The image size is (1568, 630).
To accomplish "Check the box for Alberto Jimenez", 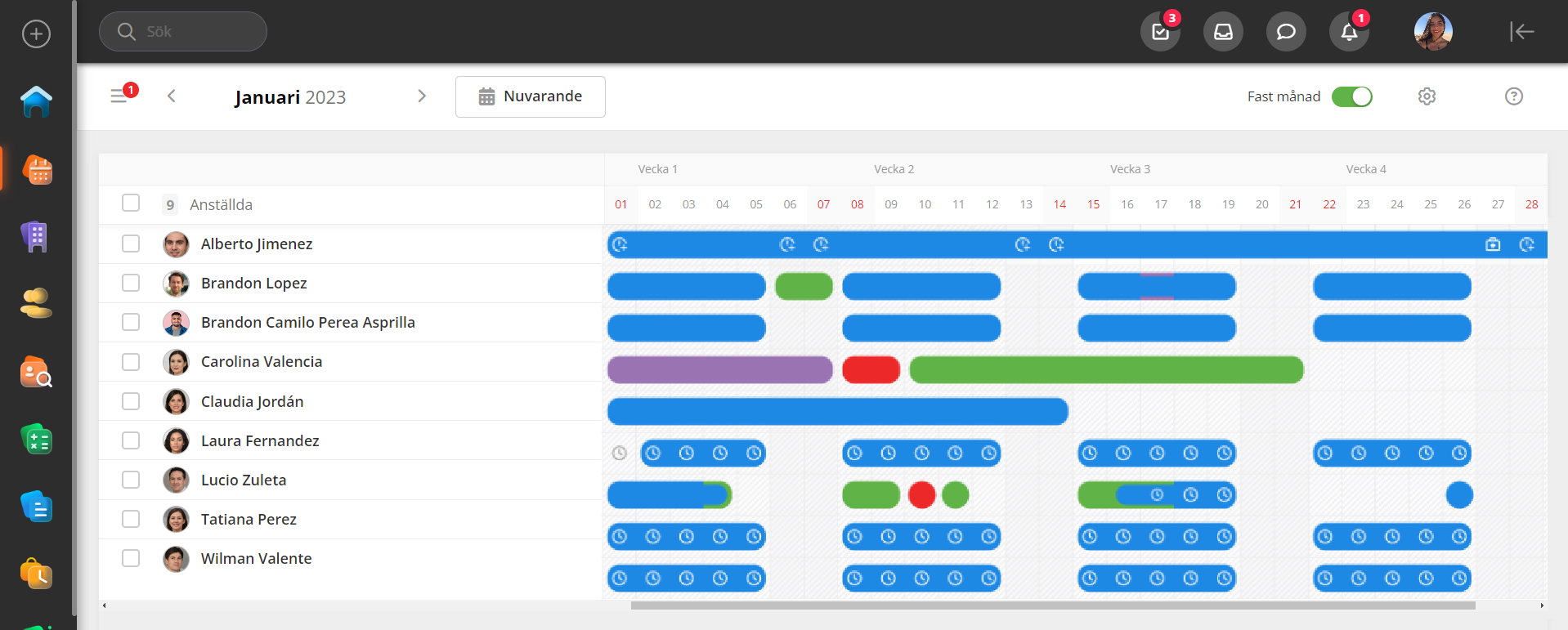I will [131, 244].
